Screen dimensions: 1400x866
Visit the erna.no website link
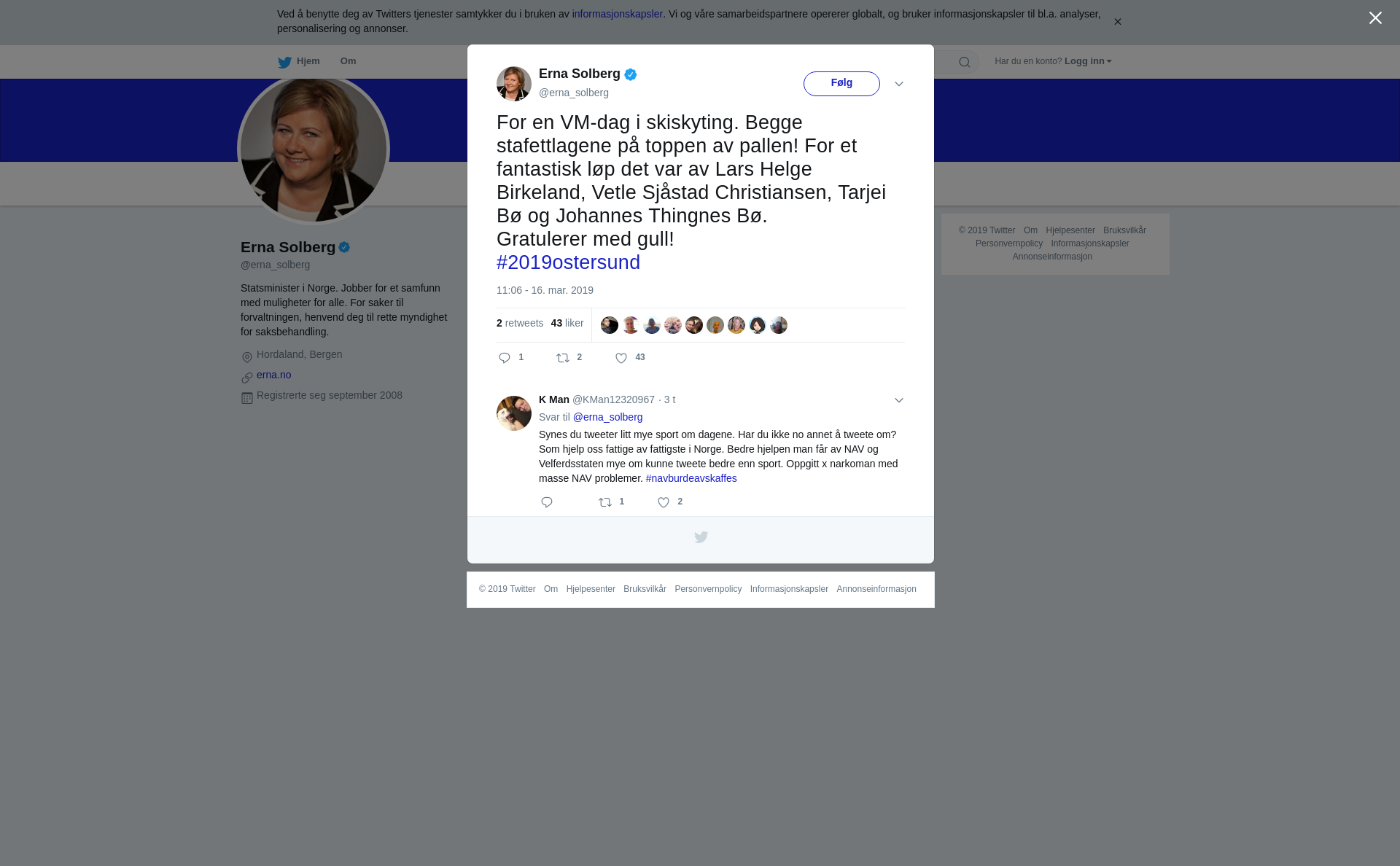273,375
